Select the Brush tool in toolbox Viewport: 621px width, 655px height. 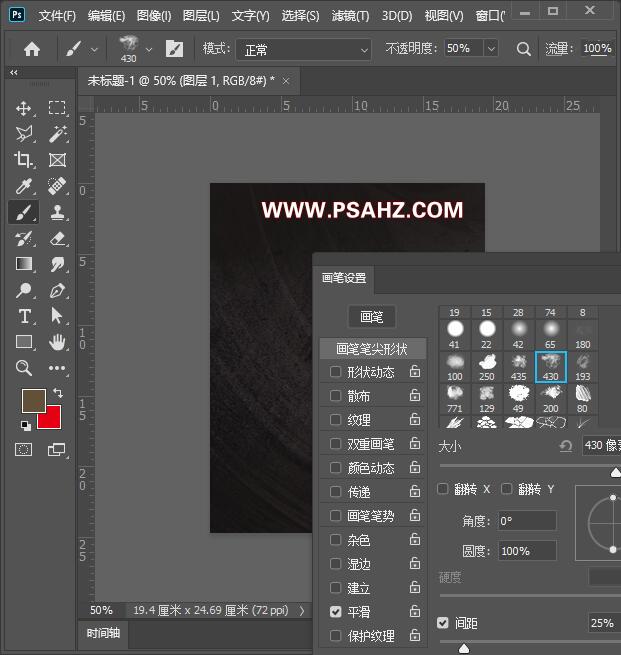pyautogui.click(x=23, y=212)
